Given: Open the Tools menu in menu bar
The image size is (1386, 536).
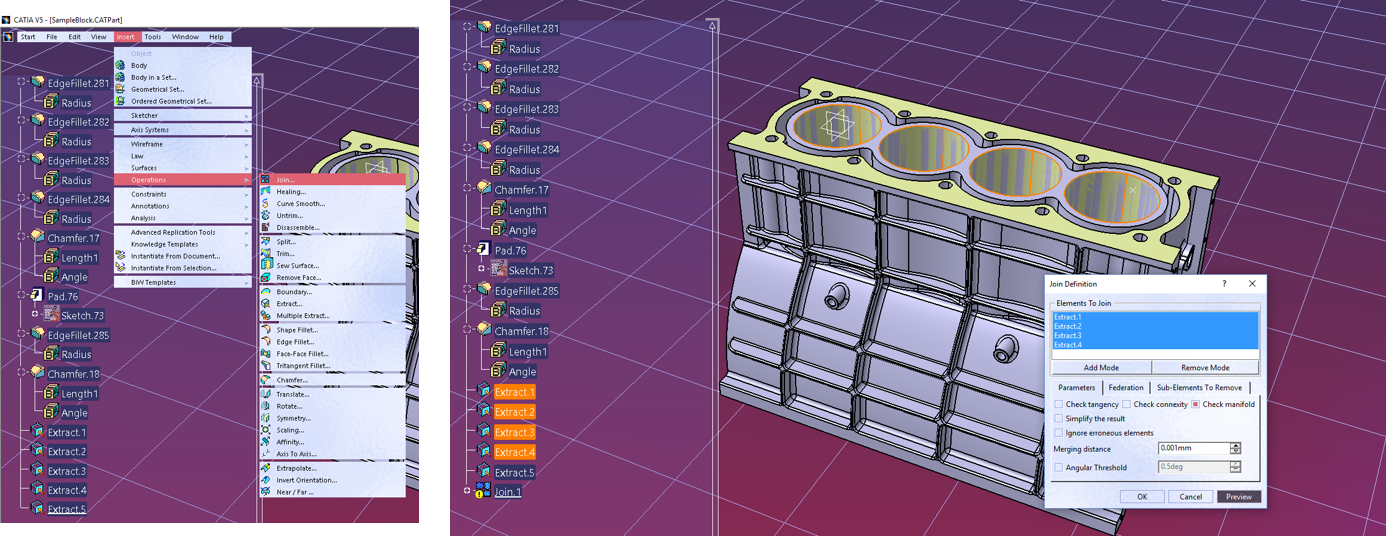Looking at the screenshot, I should [152, 37].
